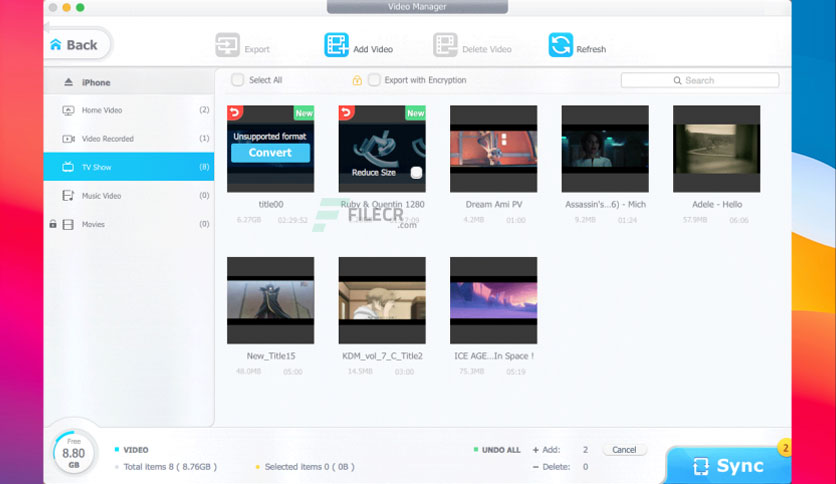This screenshot has width=836, height=484.
Task: Click the lock icon beside Movies
Action: (53, 224)
